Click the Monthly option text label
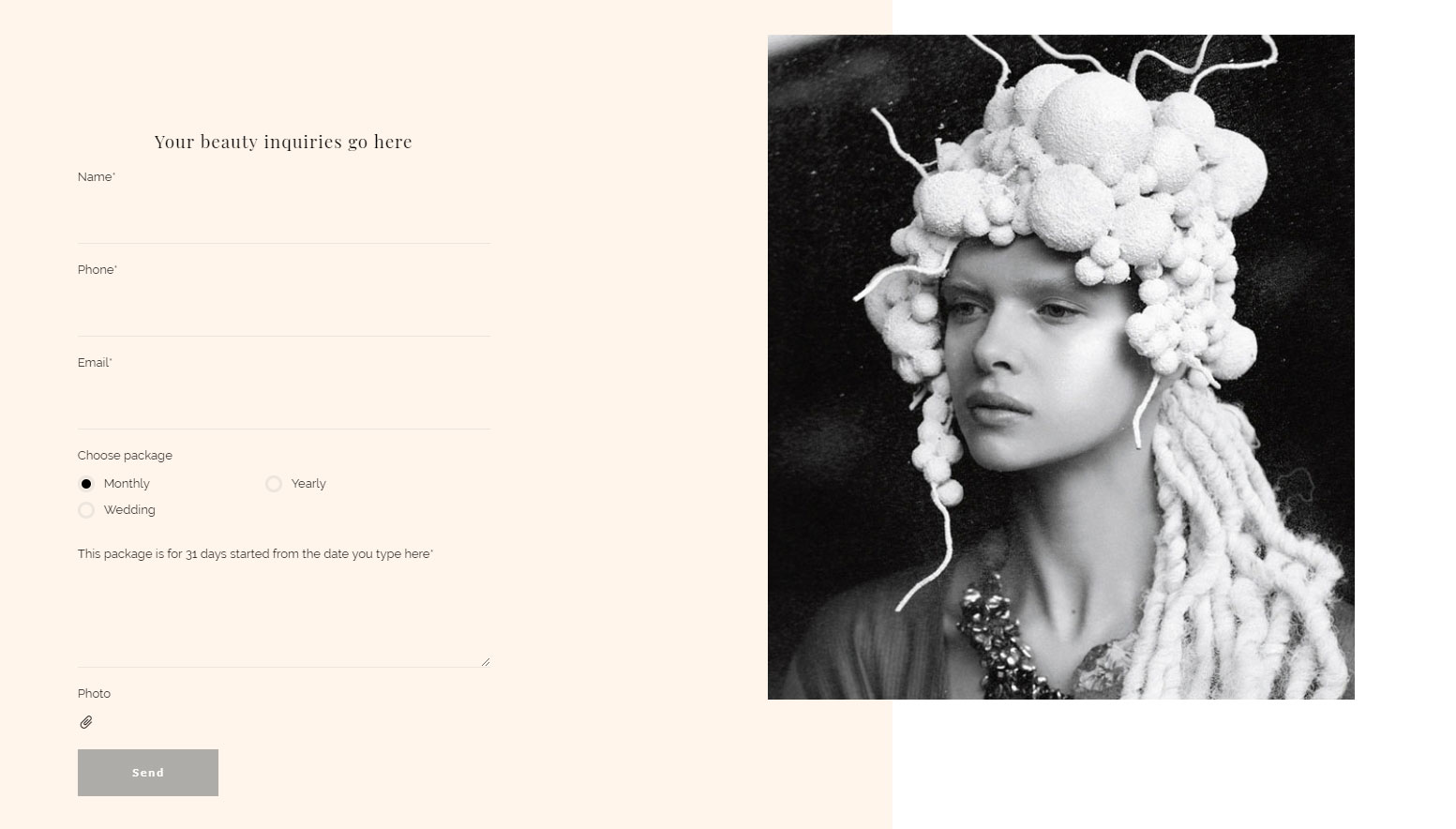 click(127, 484)
